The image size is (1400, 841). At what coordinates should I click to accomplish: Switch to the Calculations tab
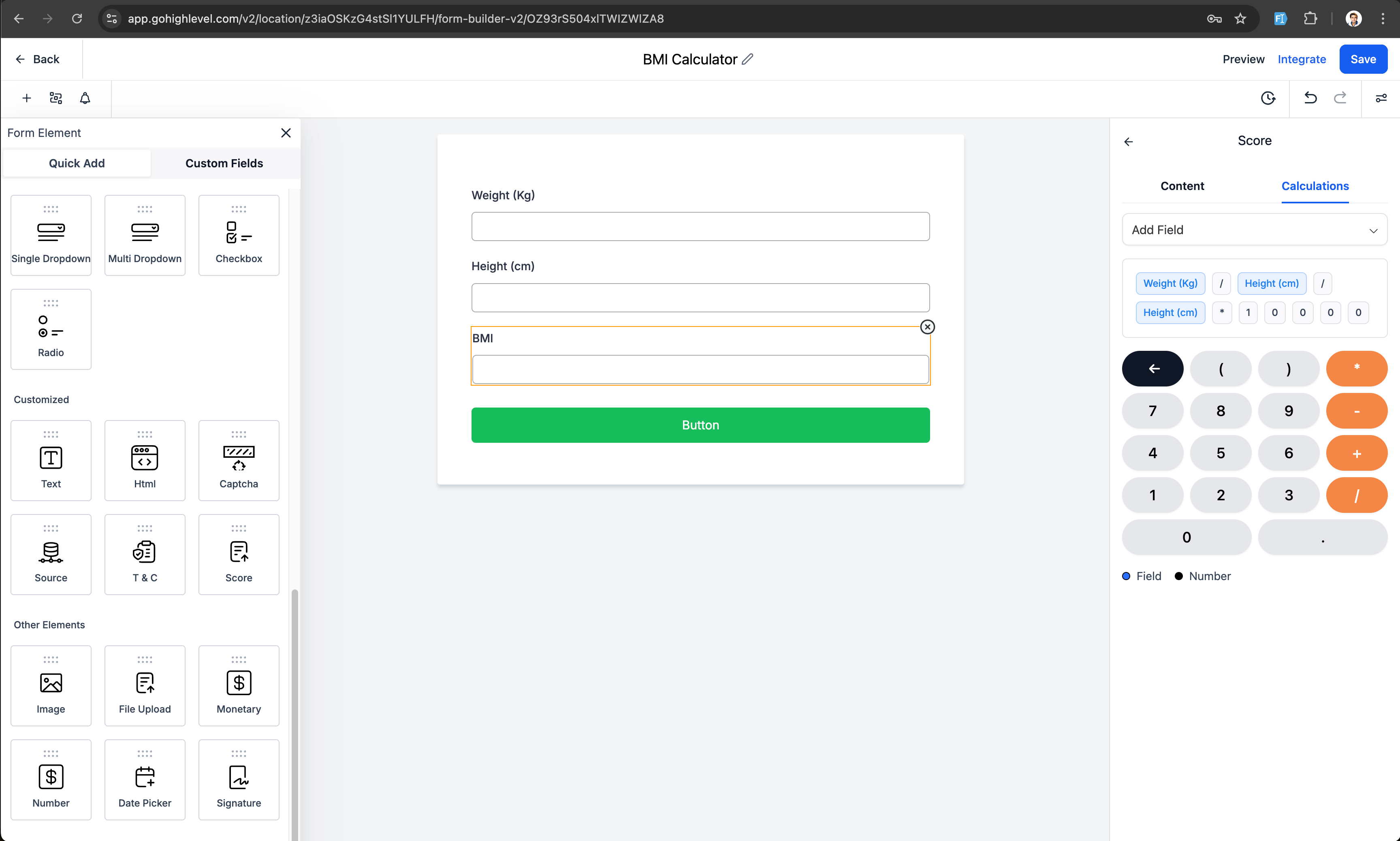point(1314,186)
